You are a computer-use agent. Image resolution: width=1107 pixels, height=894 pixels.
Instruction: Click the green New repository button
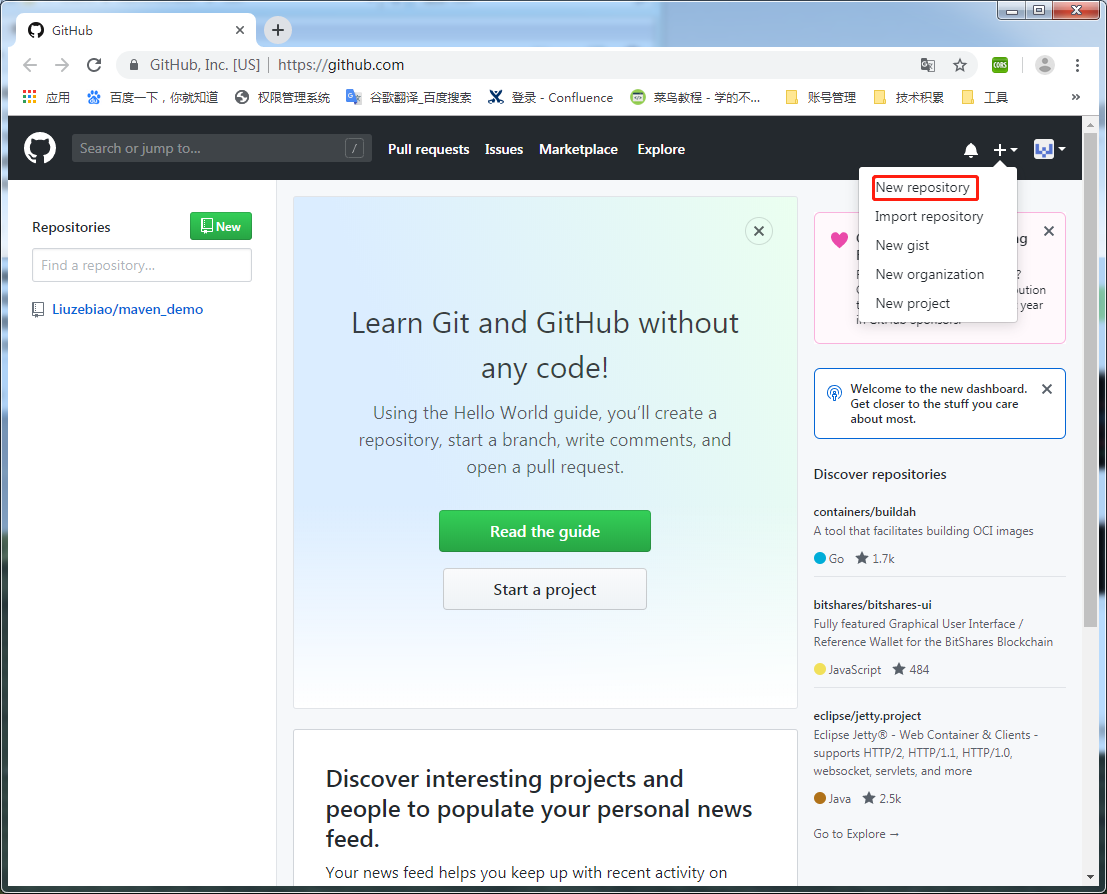[x=220, y=226]
